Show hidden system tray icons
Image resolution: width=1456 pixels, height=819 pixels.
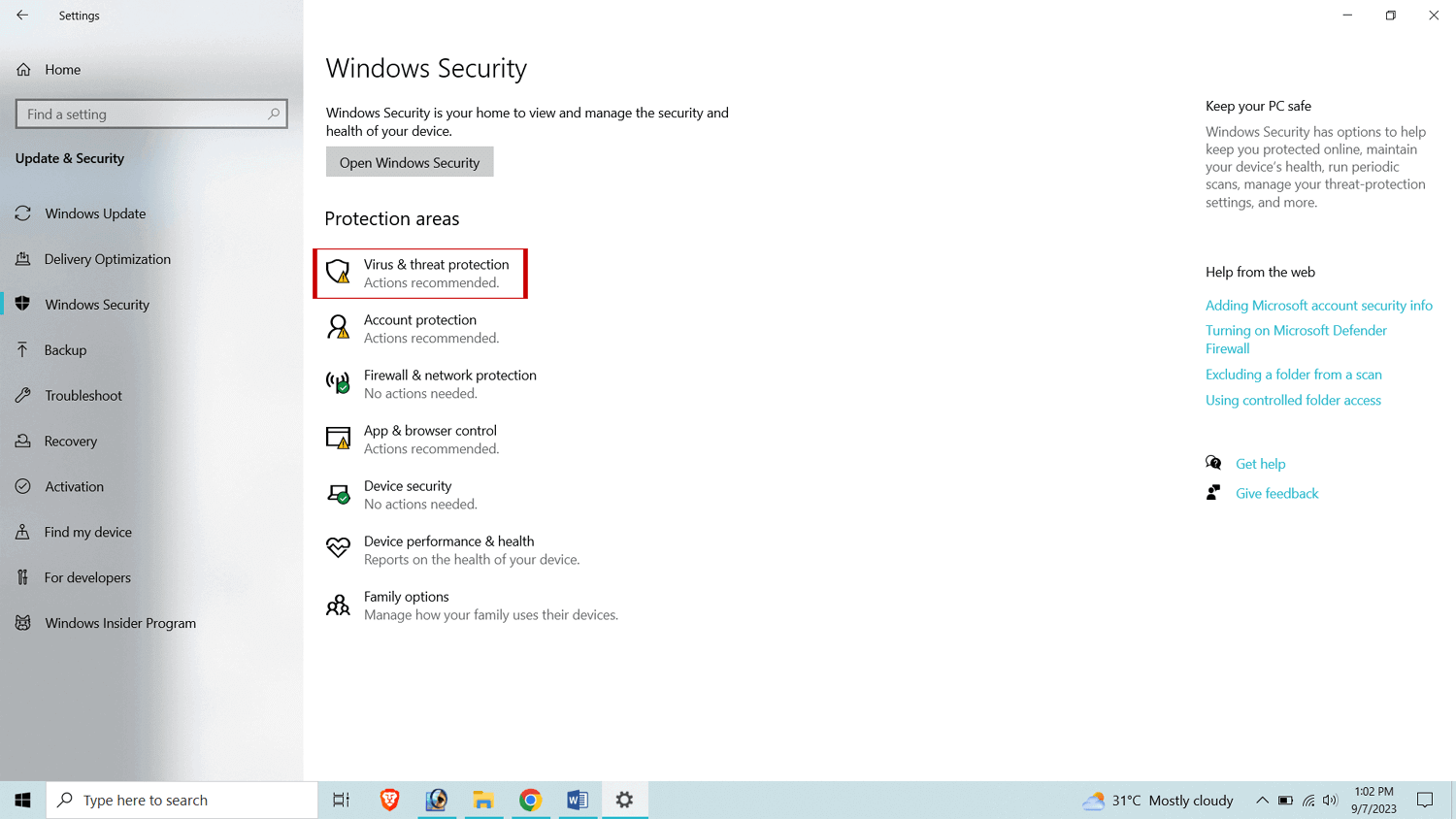(1262, 801)
